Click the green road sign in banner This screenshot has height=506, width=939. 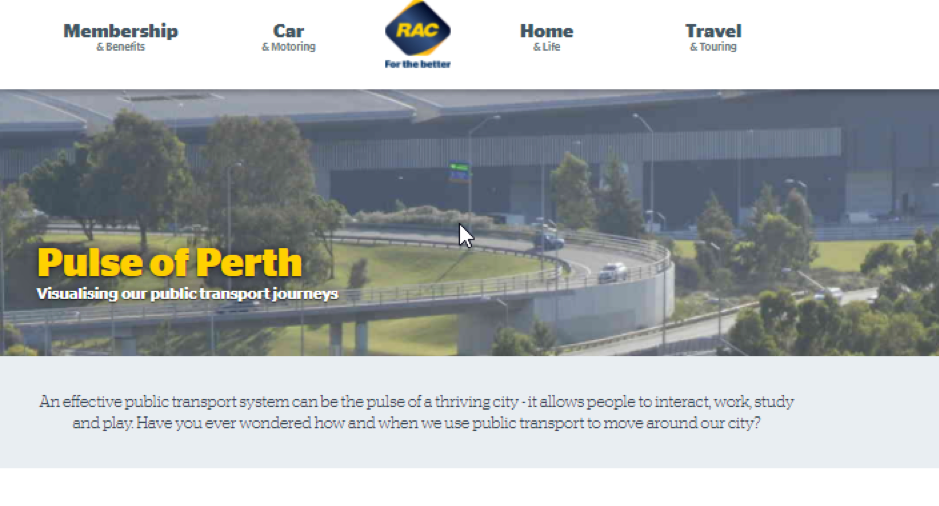tap(459, 167)
